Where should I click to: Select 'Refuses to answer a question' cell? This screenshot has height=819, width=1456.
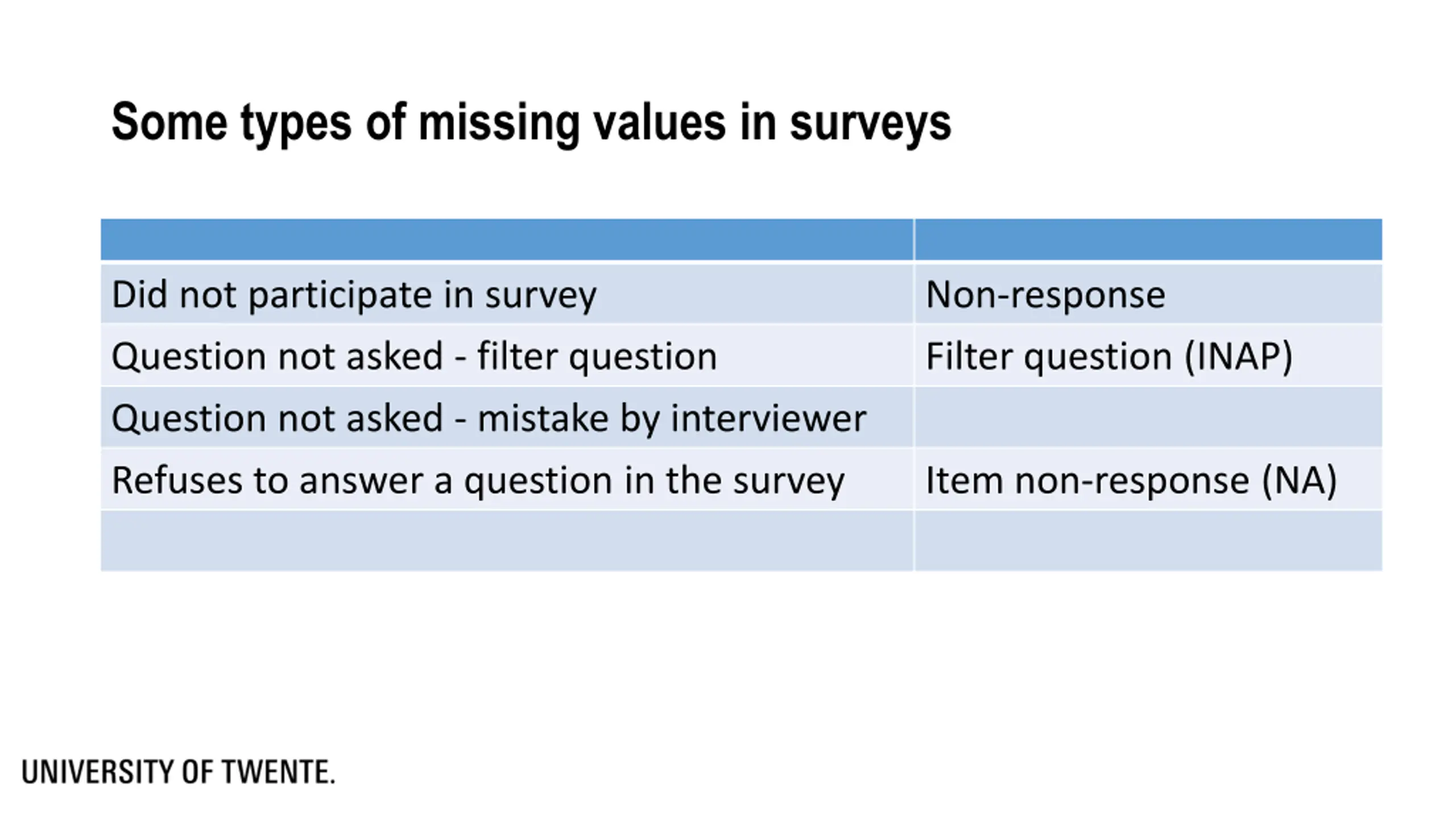507,479
